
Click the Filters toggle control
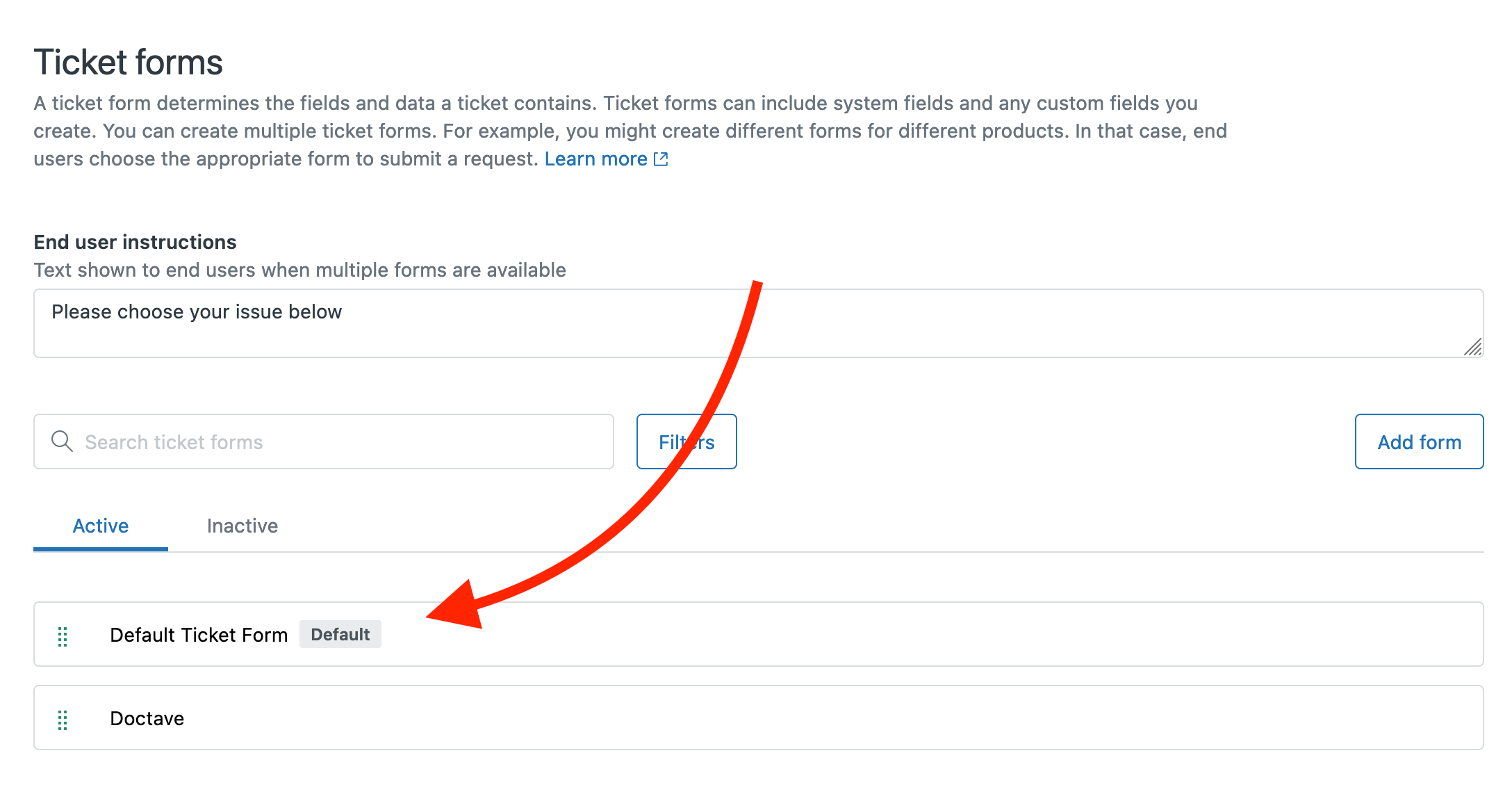[x=687, y=441]
